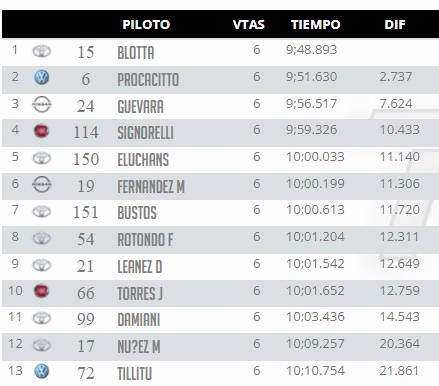Select the TIEMPO column header
Screen dimensions: 439x386
(x=315, y=24)
